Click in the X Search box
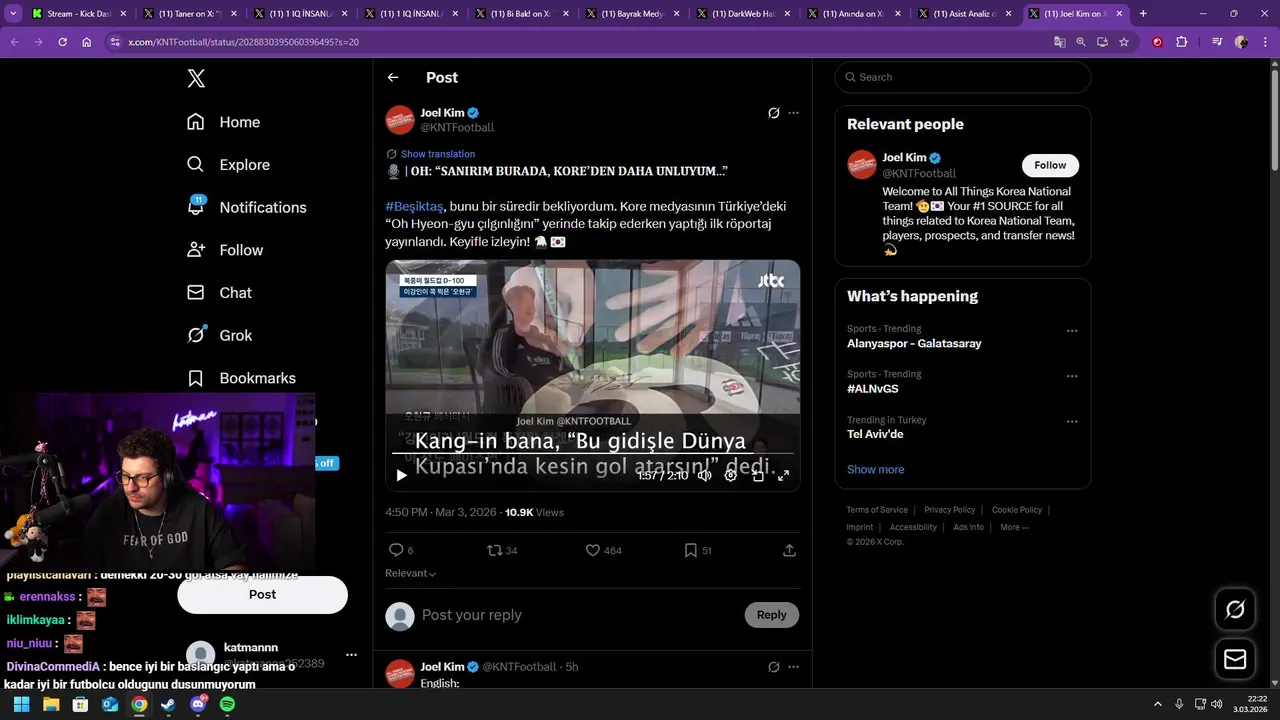Viewport: 1280px width, 720px height. [x=963, y=77]
